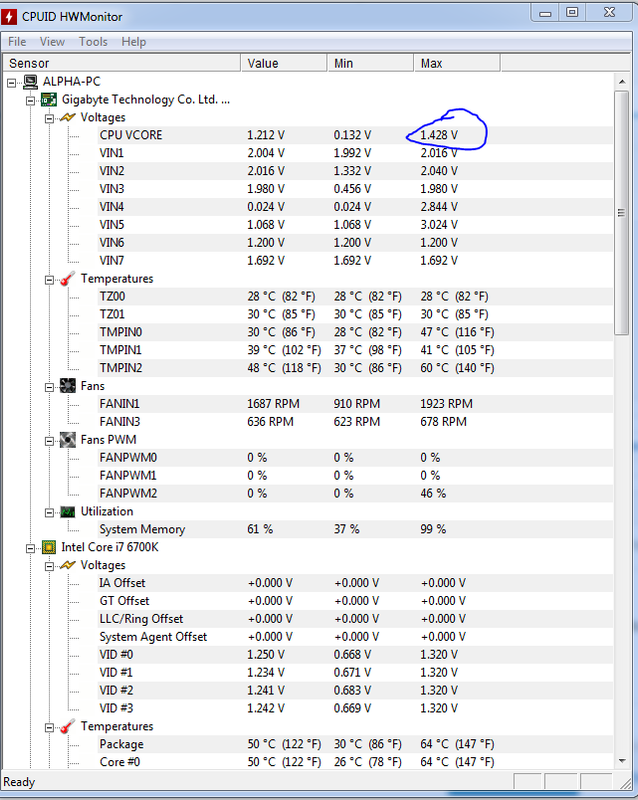Collapse the Intel Core i7 6700K node
Viewport: 638px width, 800px height.
pyautogui.click(x=31, y=548)
